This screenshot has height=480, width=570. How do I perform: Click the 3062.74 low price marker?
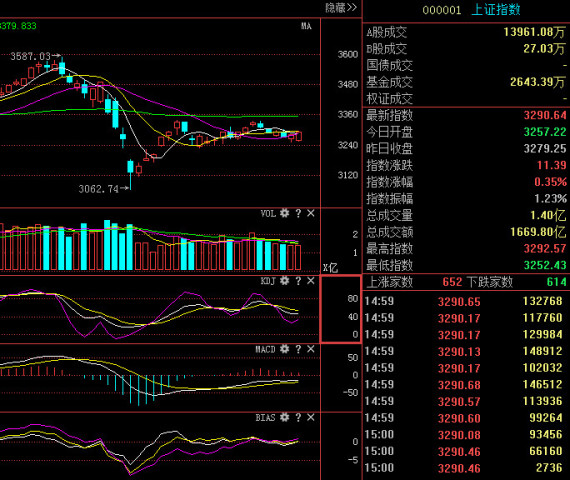point(99,189)
